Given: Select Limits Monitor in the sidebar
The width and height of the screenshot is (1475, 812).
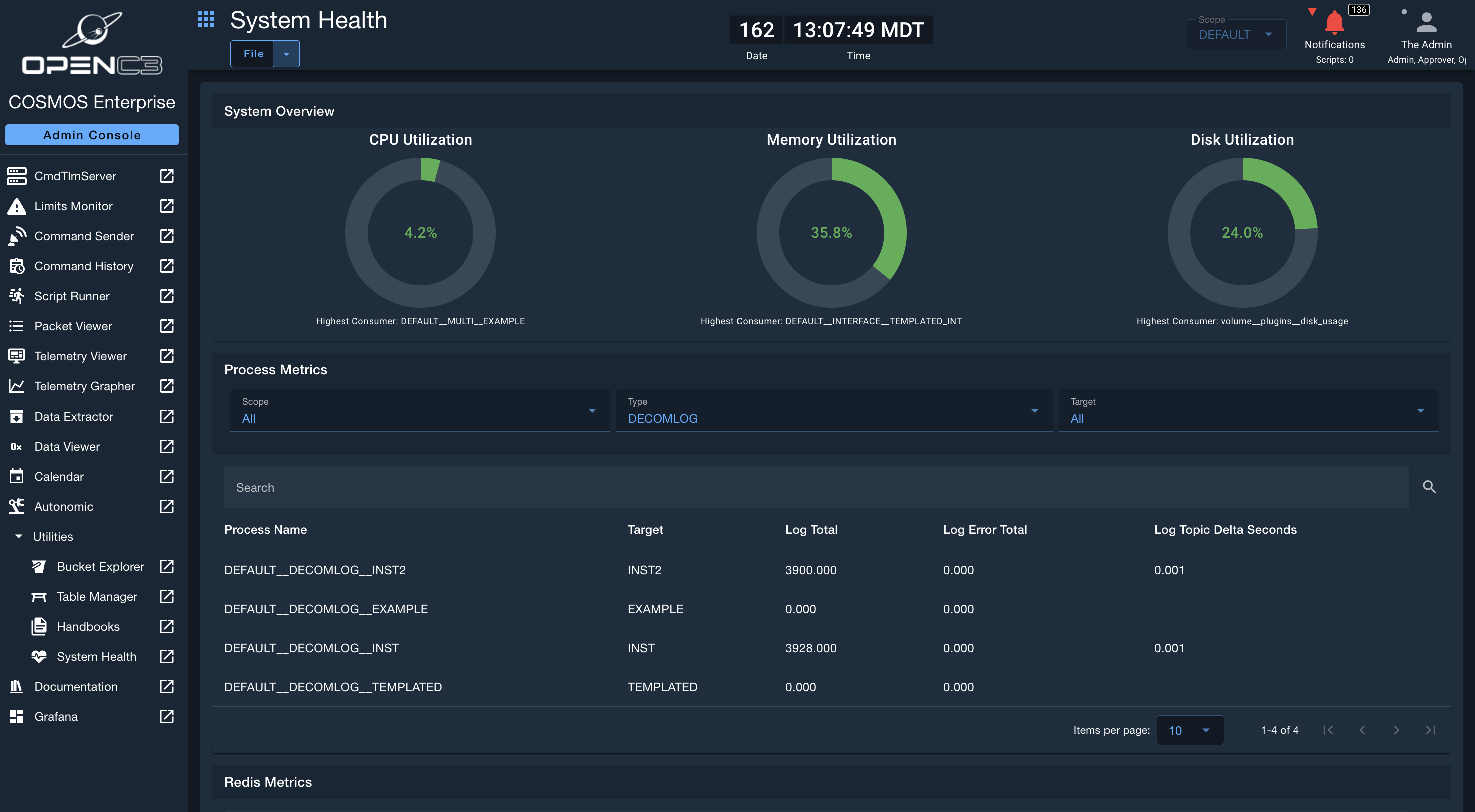Looking at the screenshot, I should (73, 206).
